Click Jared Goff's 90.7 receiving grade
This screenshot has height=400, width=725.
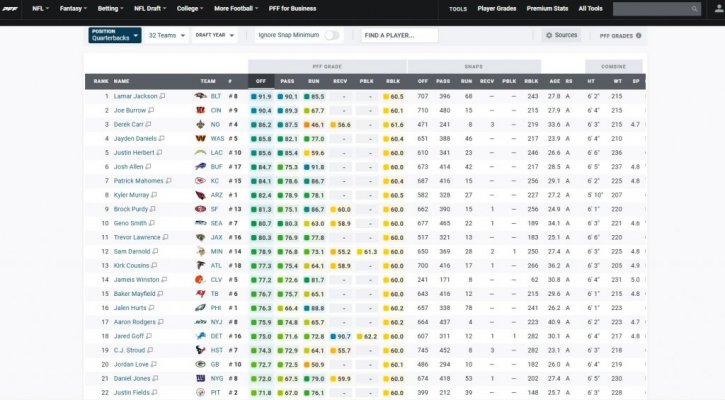pyautogui.click(x=341, y=337)
